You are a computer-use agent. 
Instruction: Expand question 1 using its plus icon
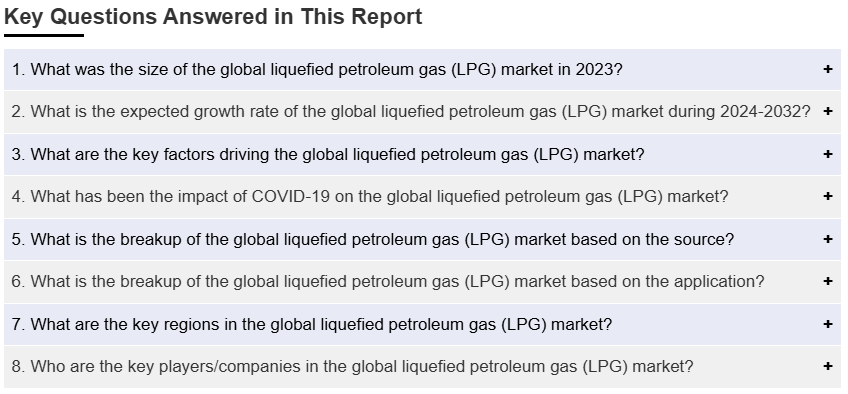[x=827, y=69]
